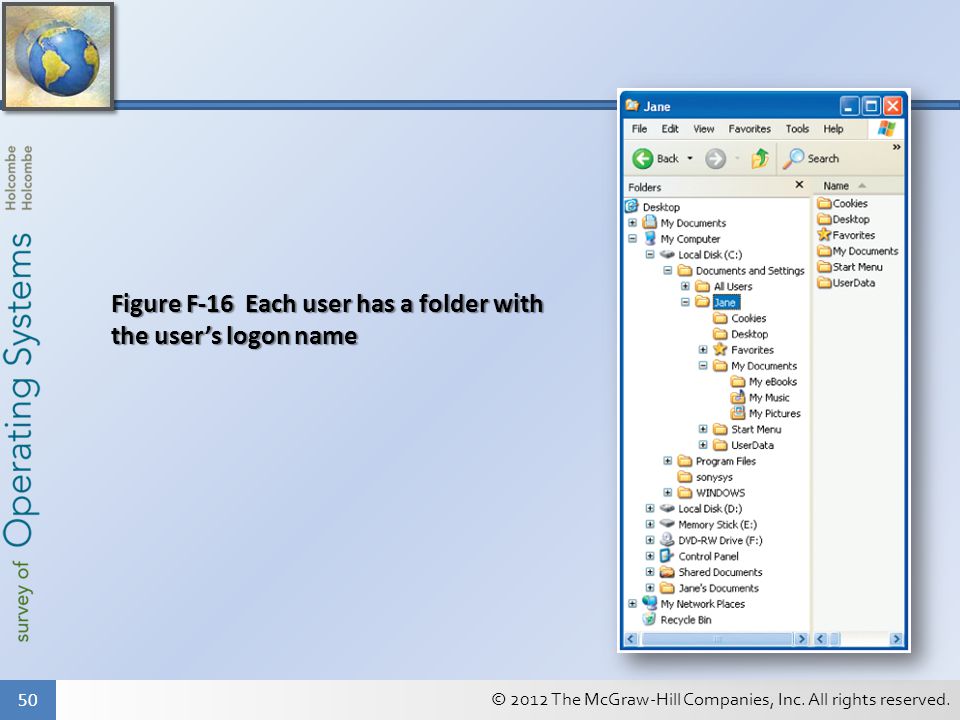Image resolution: width=960 pixels, height=720 pixels.
Task: Click the Up folder icon in toolbar
Action: pyautogui.click(x=760, y=158)
